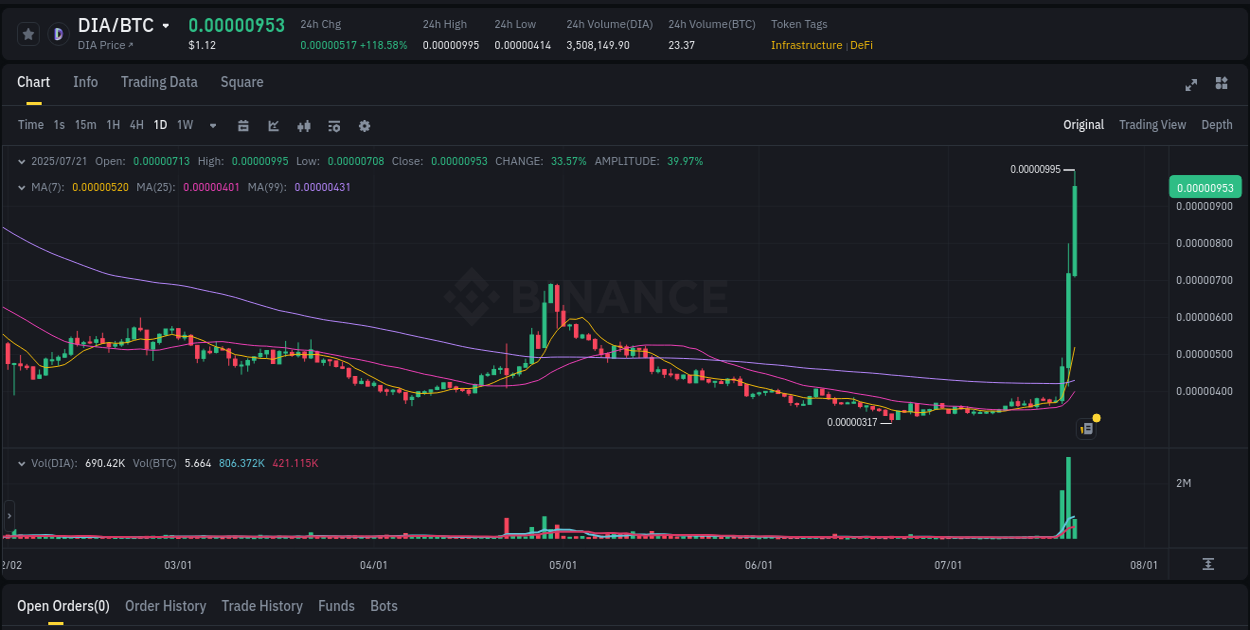Open chart settings with the gear icon
Screen dimensions: 1250x630
point(364,126)
